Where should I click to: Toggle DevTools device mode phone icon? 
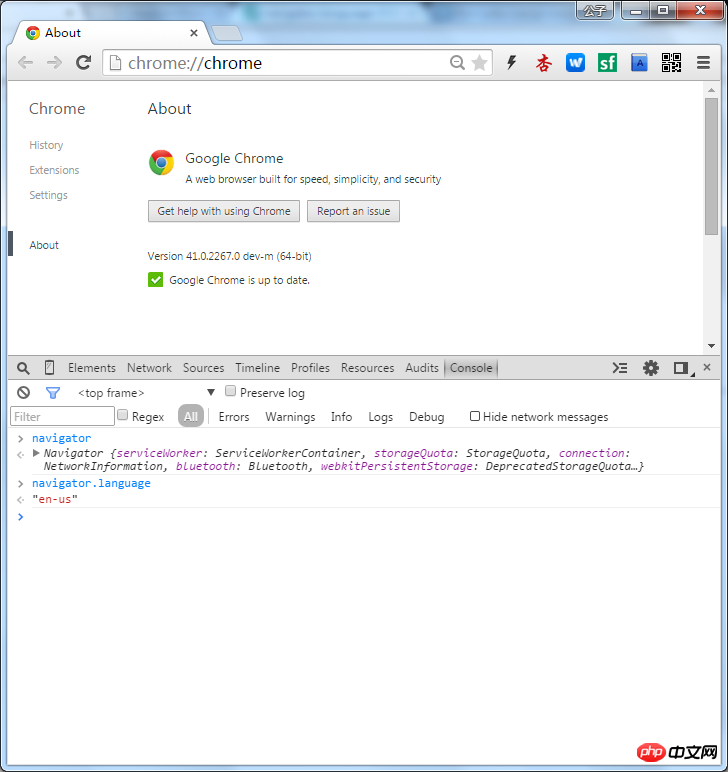pos(49,368)
